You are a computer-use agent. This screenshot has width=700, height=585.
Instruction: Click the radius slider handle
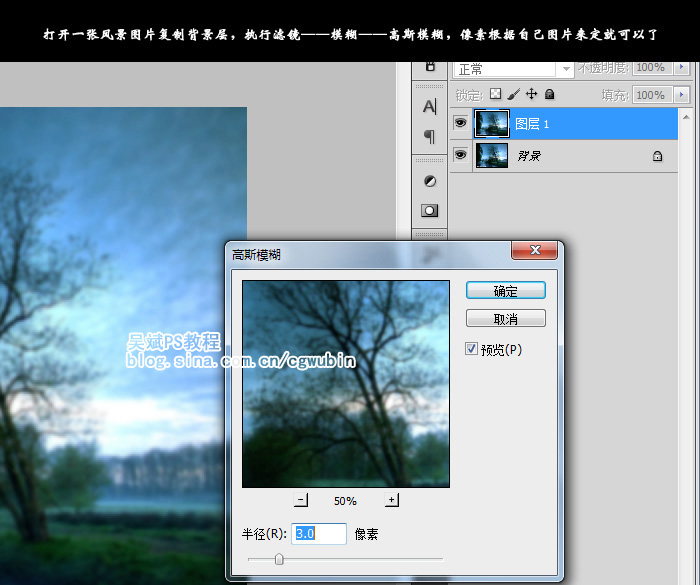pos(279,559)
